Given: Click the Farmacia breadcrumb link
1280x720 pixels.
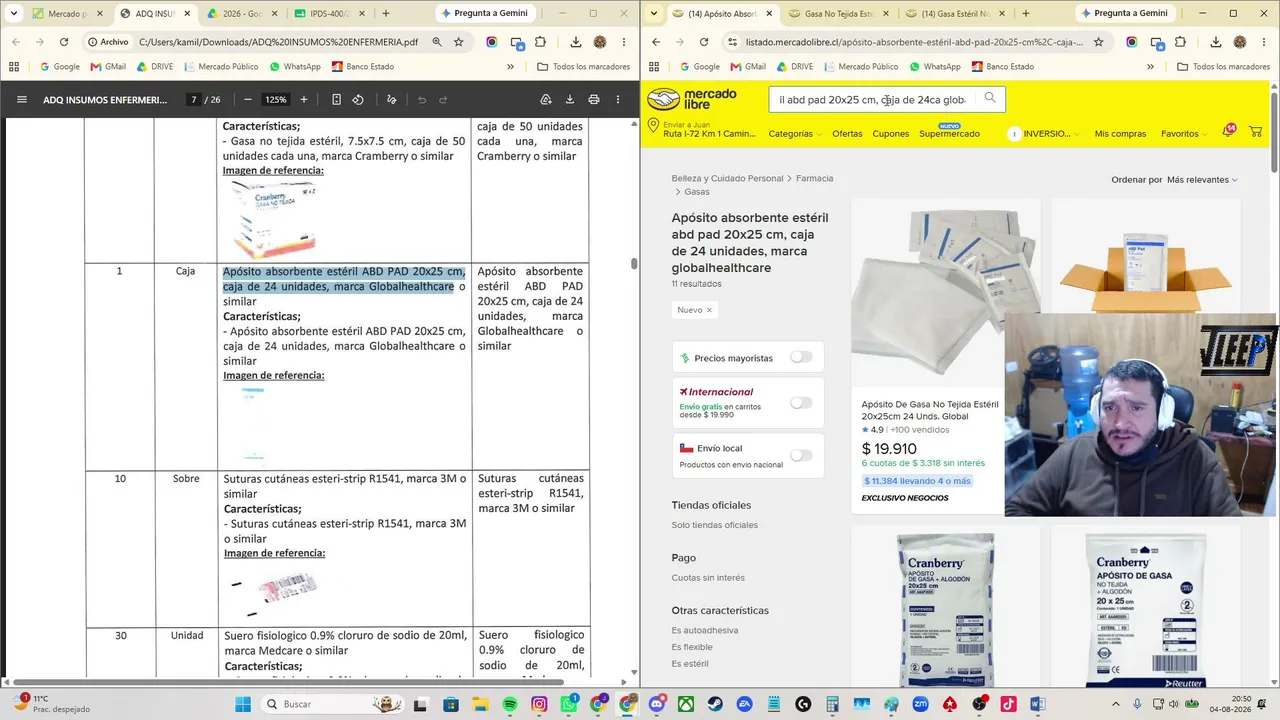Looking at the screenshot, I should 814,178.
